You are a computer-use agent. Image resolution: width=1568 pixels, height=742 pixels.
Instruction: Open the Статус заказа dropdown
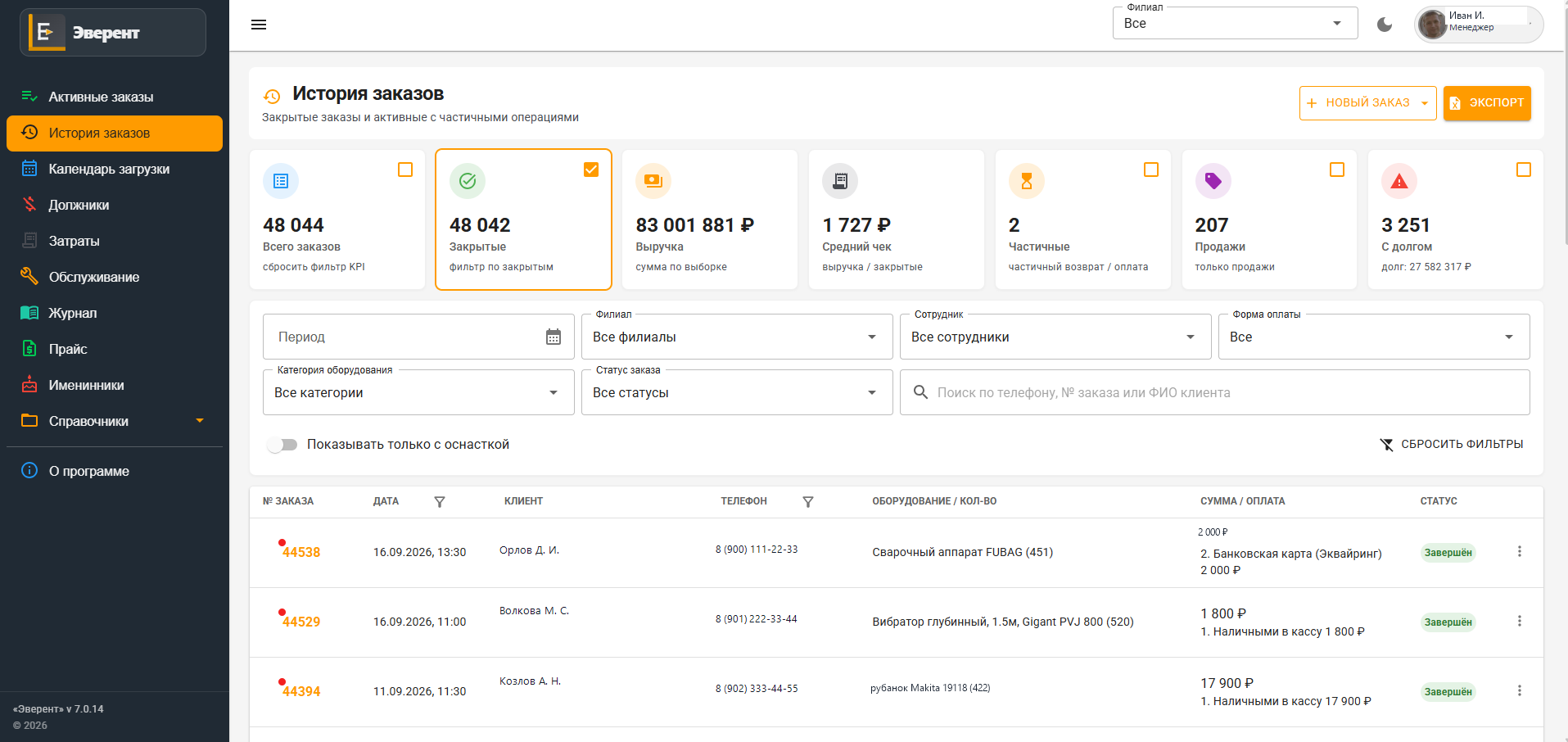tap(737, 392)
